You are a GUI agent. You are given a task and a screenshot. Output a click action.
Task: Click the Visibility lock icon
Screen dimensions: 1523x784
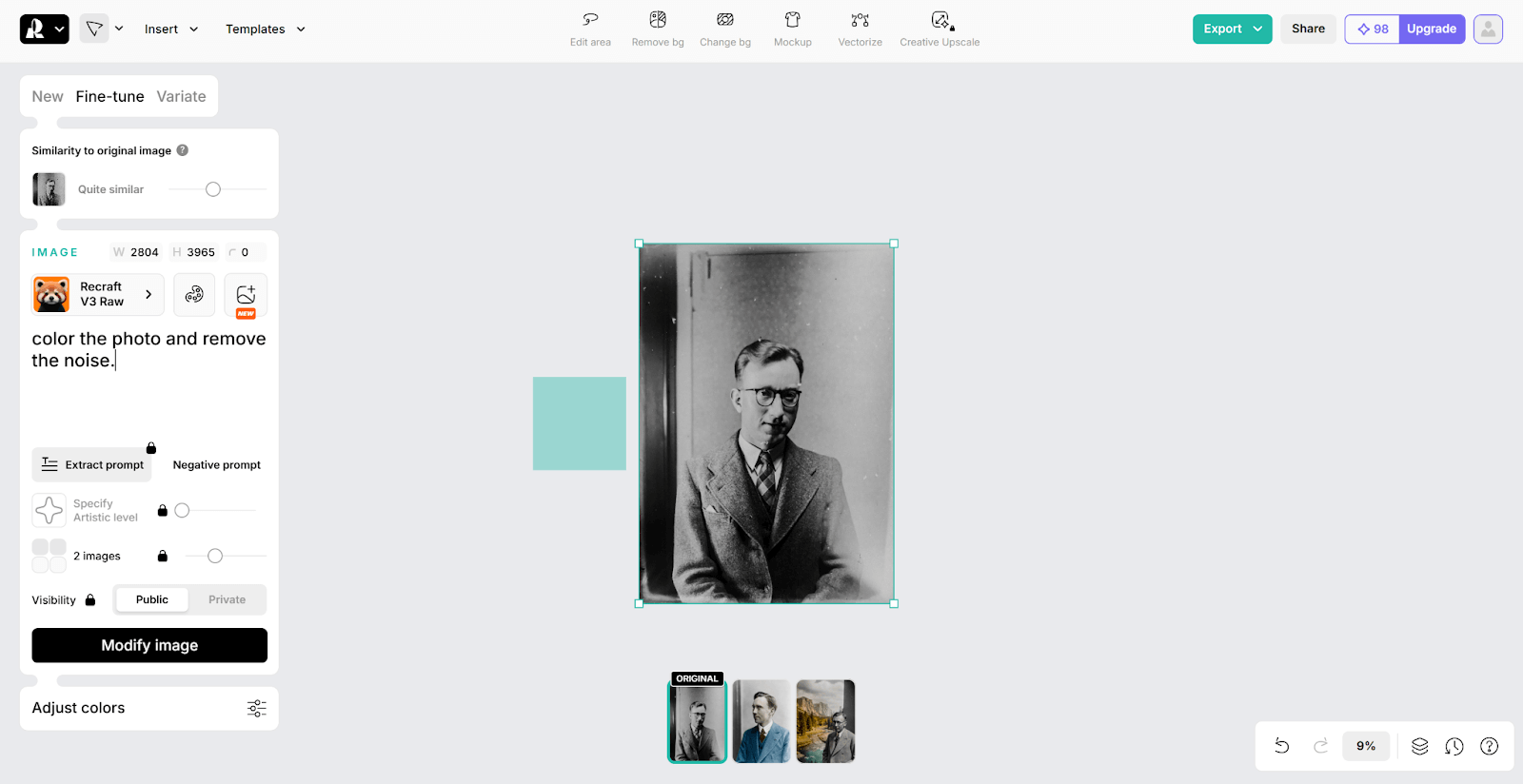click(90, 600)
